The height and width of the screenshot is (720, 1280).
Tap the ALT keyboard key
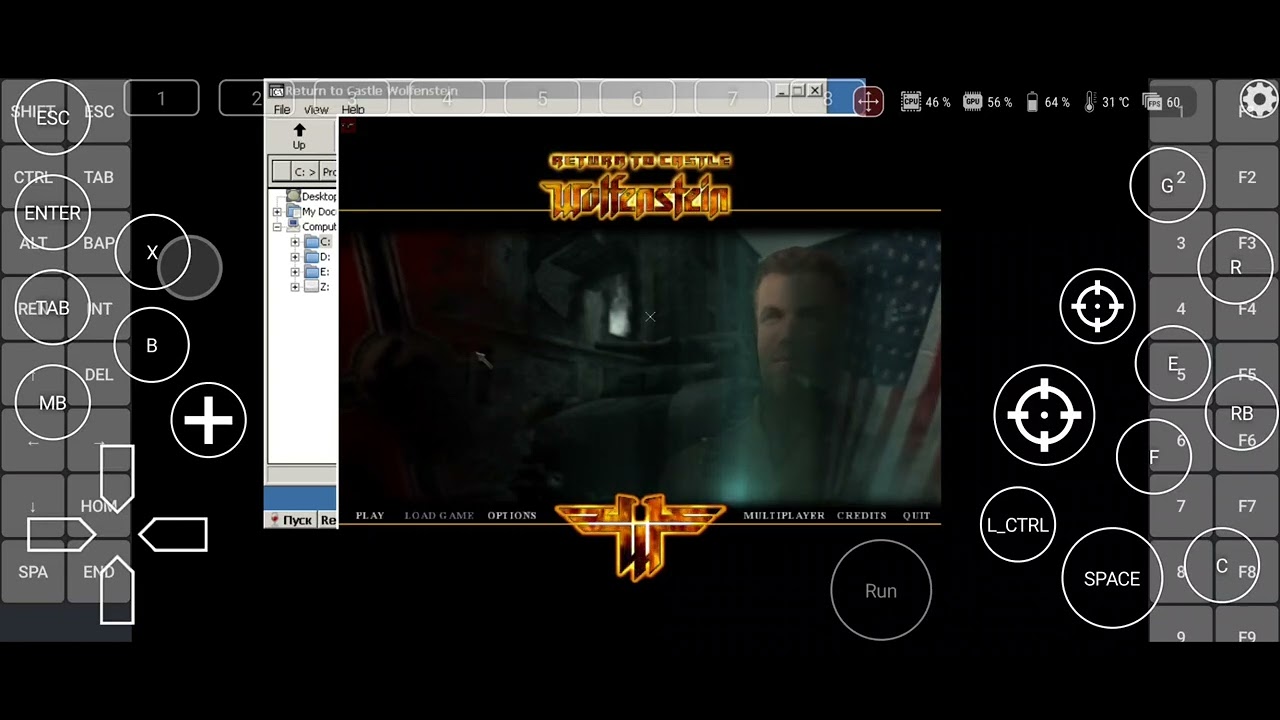pyautogui.click(x=33, y=243)
